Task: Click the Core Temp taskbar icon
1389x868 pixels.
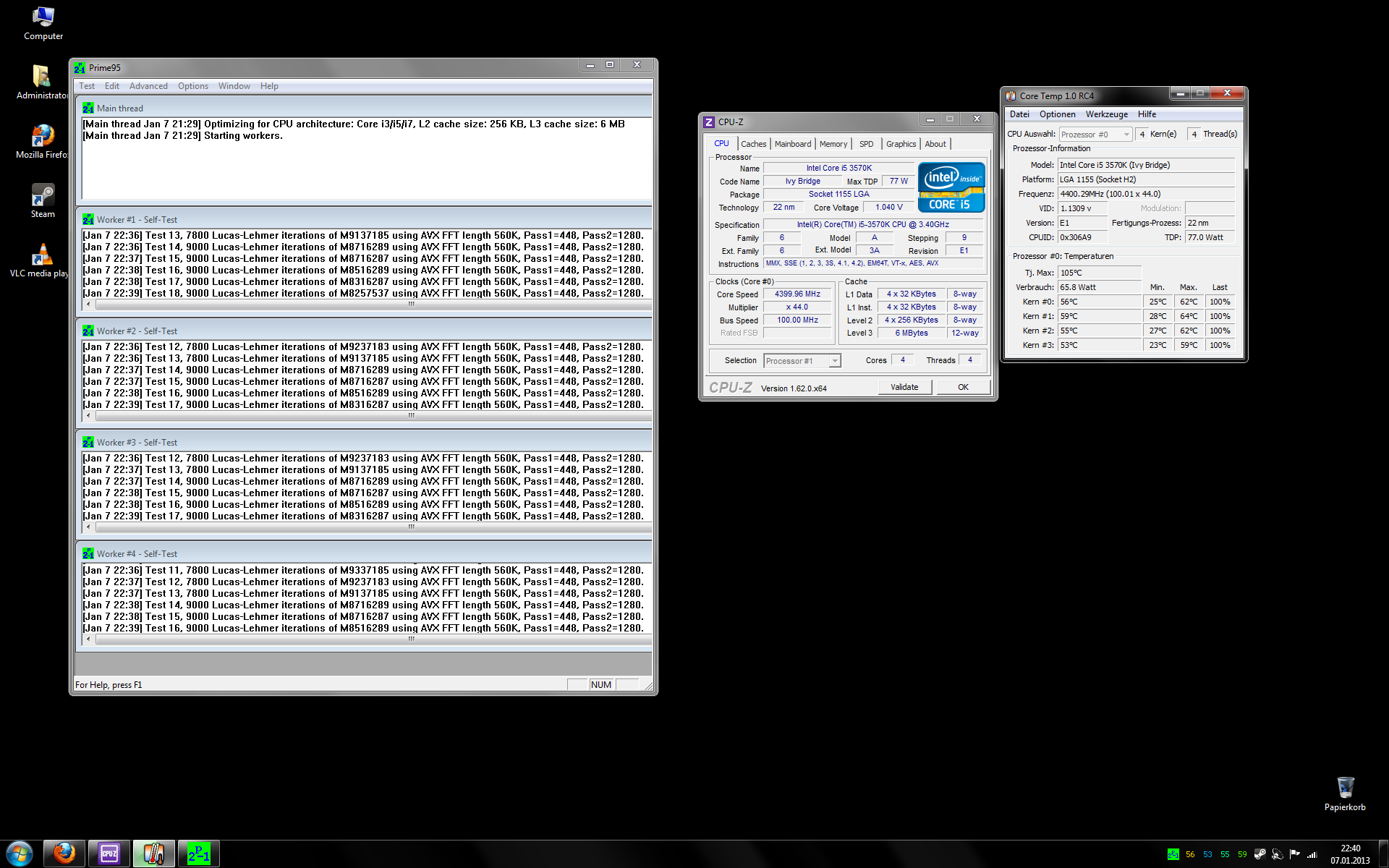Action: (x=153, y=854)
